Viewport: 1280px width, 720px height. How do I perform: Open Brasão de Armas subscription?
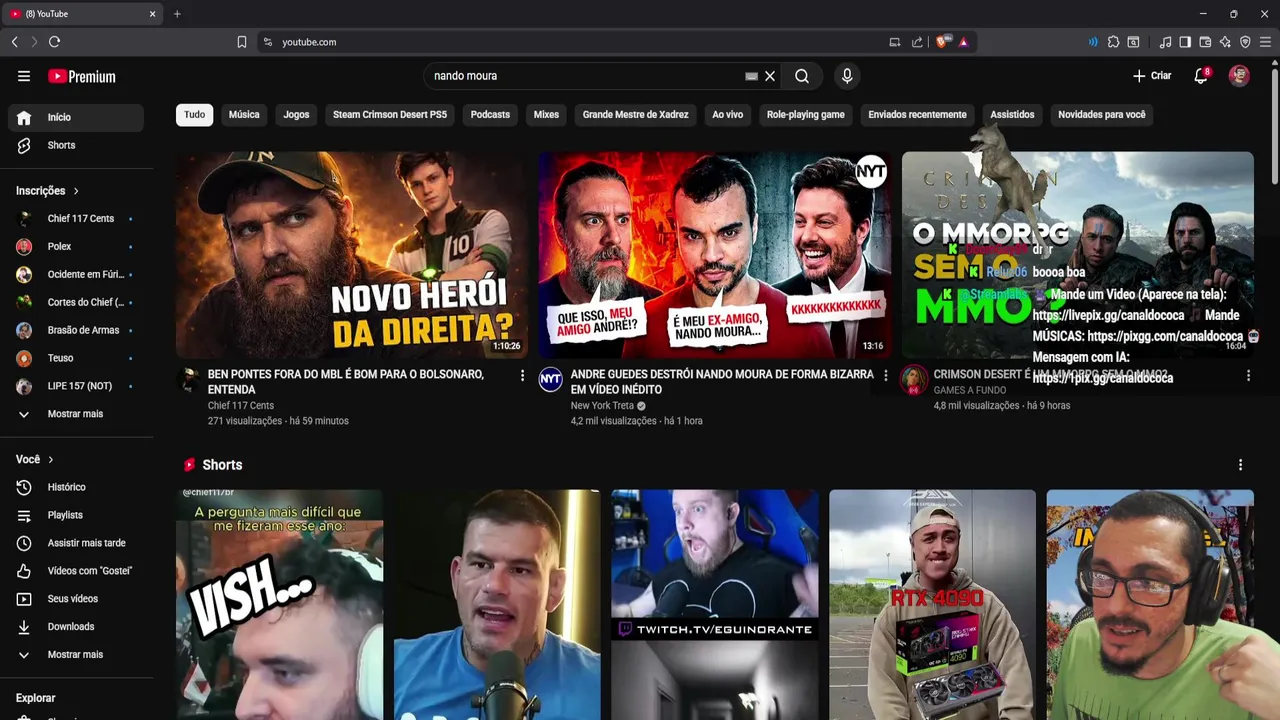(x=76, y=330)
